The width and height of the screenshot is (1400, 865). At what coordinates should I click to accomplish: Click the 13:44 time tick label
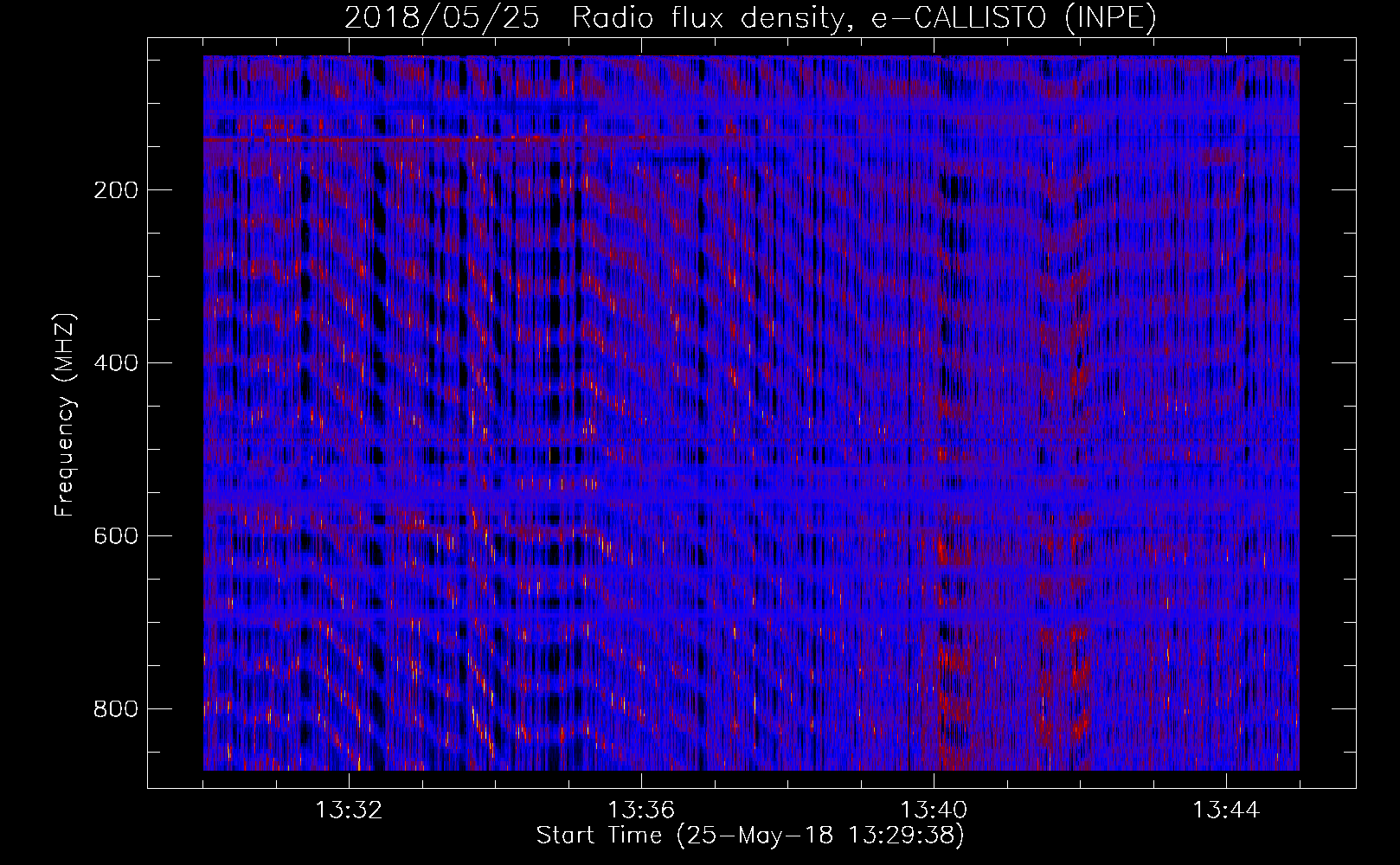click(x=1226, y=811)
